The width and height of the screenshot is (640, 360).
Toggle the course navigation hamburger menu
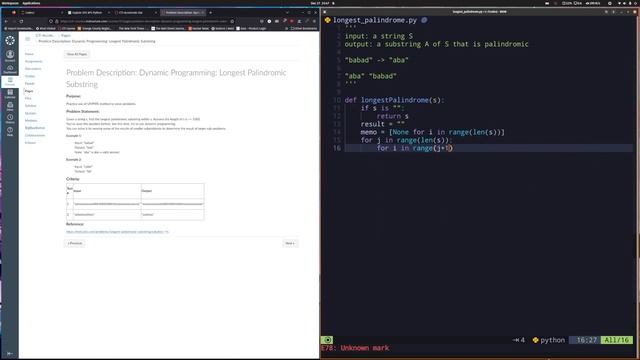(x=27, y=39)
